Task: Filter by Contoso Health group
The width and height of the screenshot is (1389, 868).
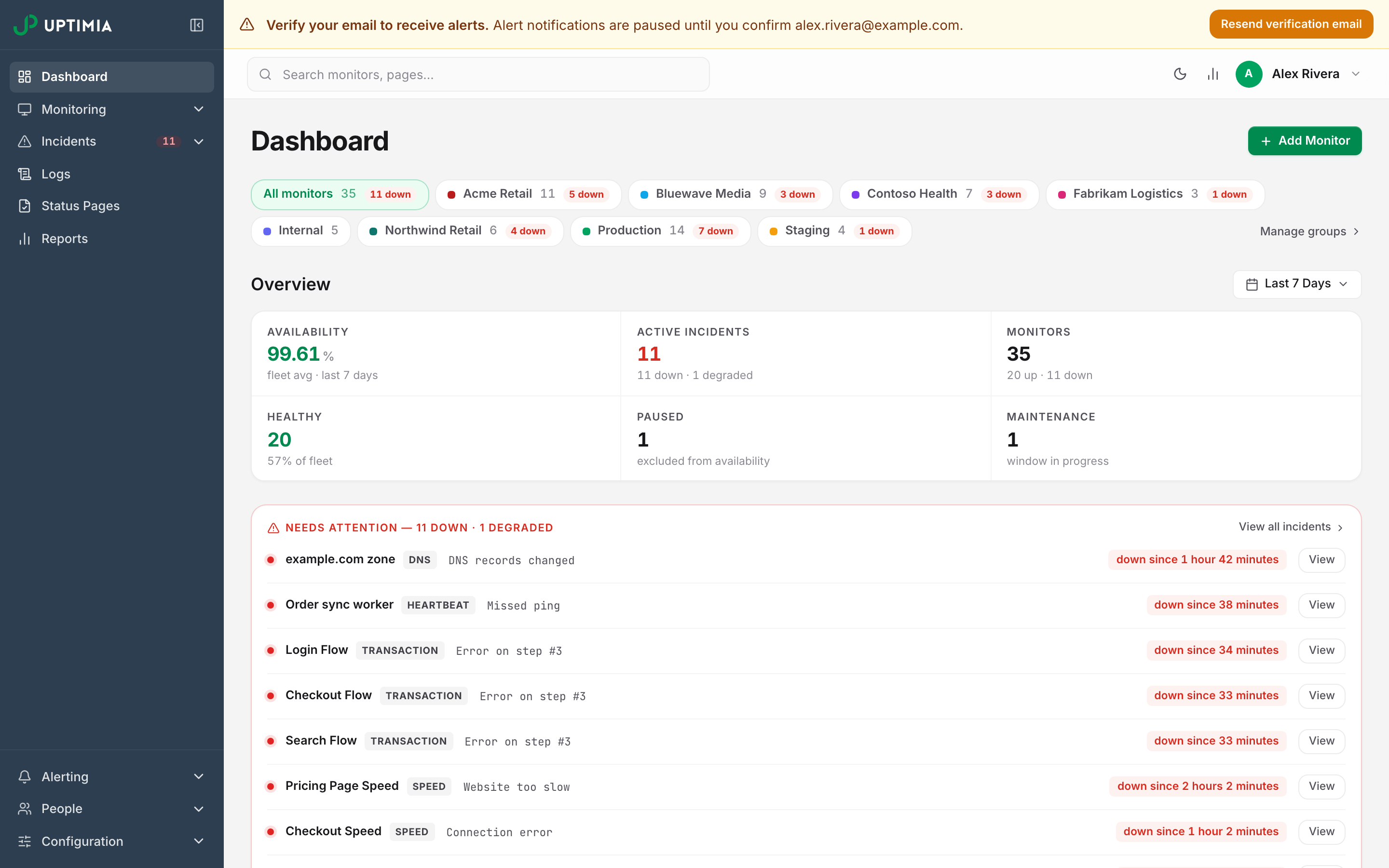Action: (x=939, y=195)
